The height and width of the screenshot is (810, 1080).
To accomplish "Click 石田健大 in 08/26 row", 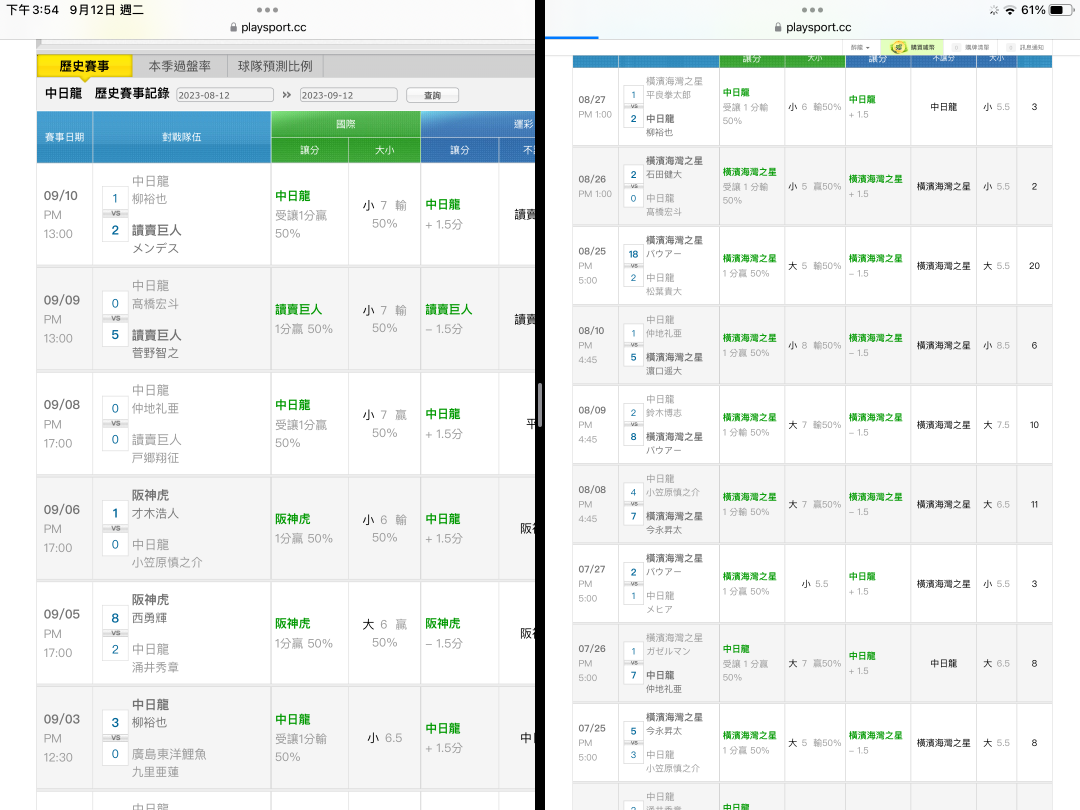I will tap(664, 174).
